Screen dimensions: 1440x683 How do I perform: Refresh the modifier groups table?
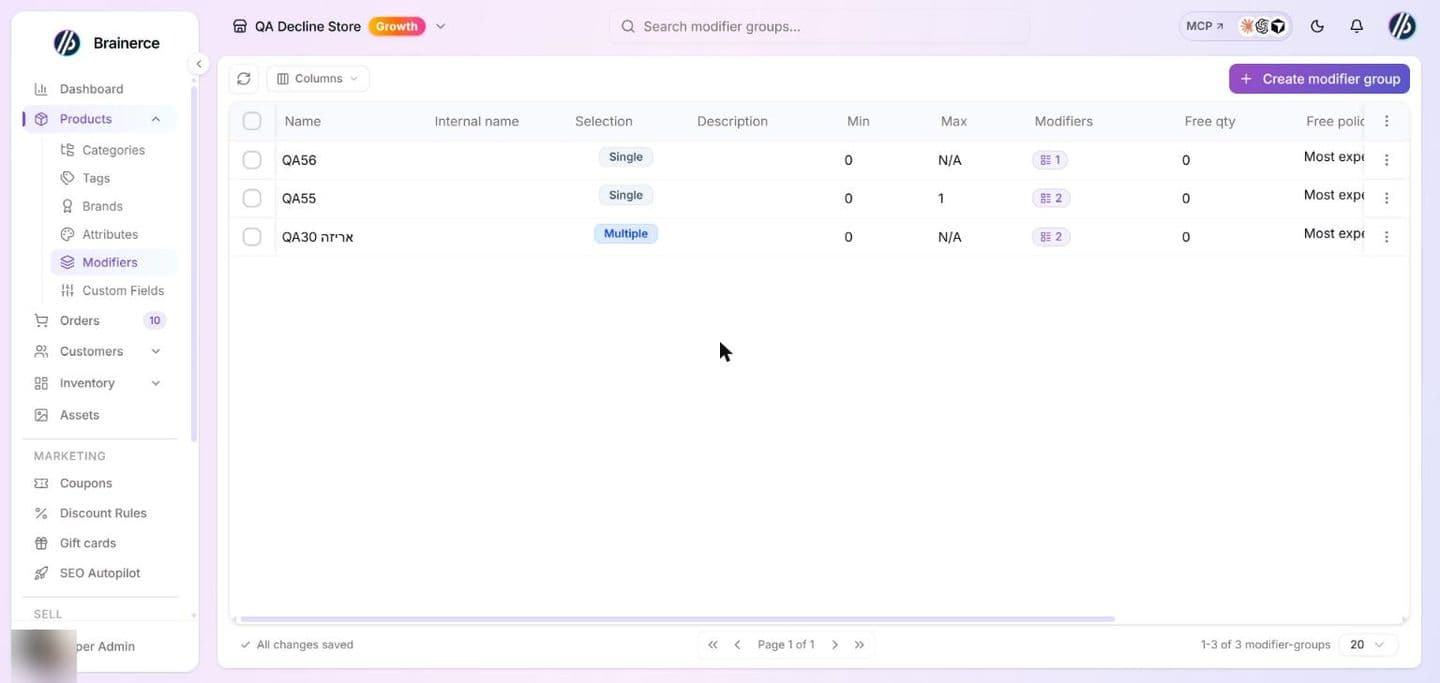[x=244, y=79]
